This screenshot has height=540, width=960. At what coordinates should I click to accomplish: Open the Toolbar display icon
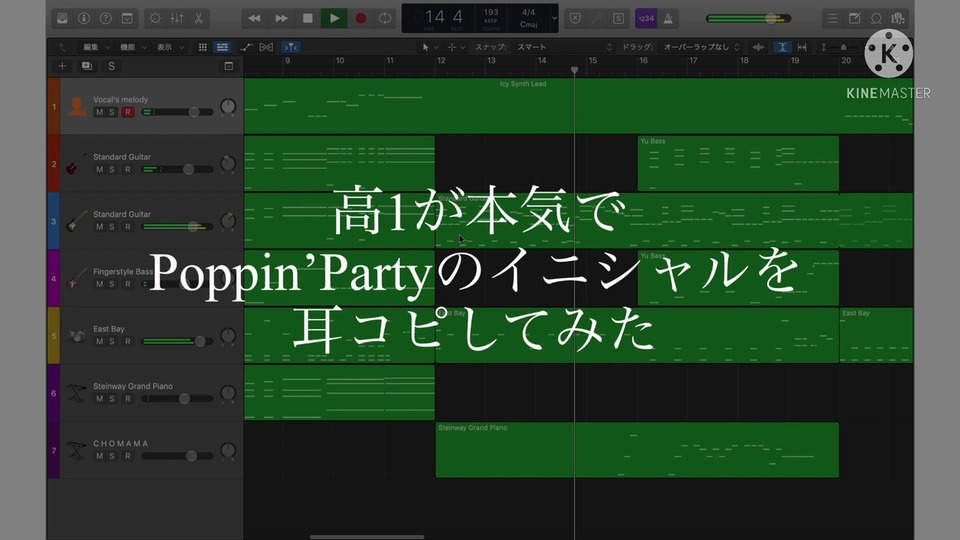pos(127,18)
